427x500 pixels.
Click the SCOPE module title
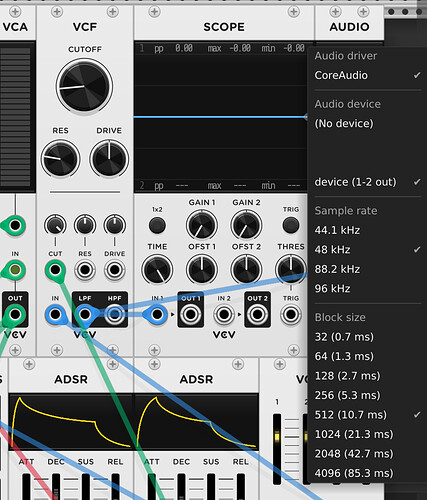224,27
